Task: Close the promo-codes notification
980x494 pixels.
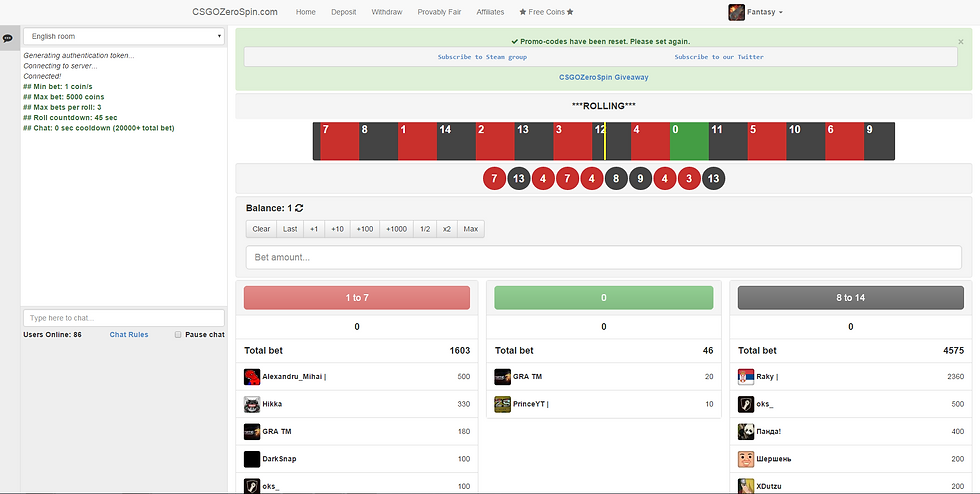Action: pos(961,42)
